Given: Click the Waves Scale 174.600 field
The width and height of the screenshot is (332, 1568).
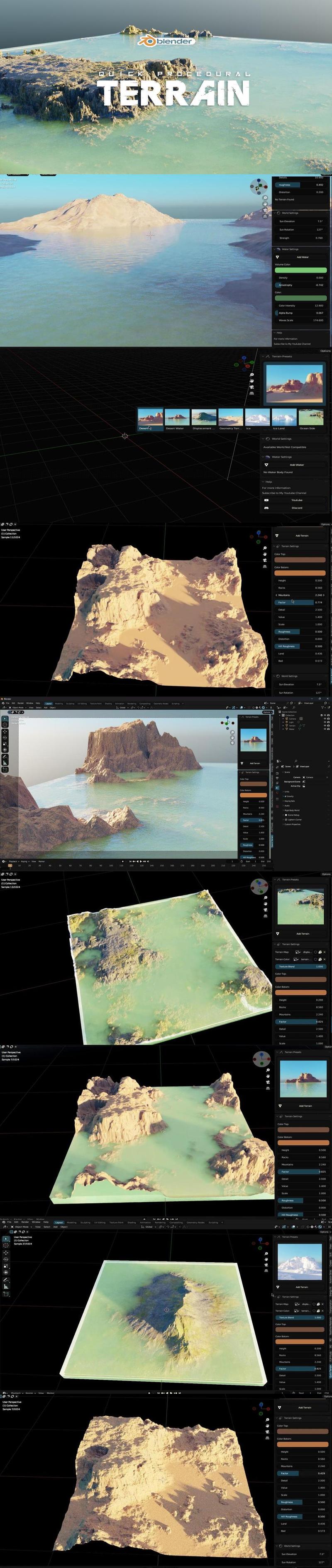Looking at the screenshot, I should (301, 320).
